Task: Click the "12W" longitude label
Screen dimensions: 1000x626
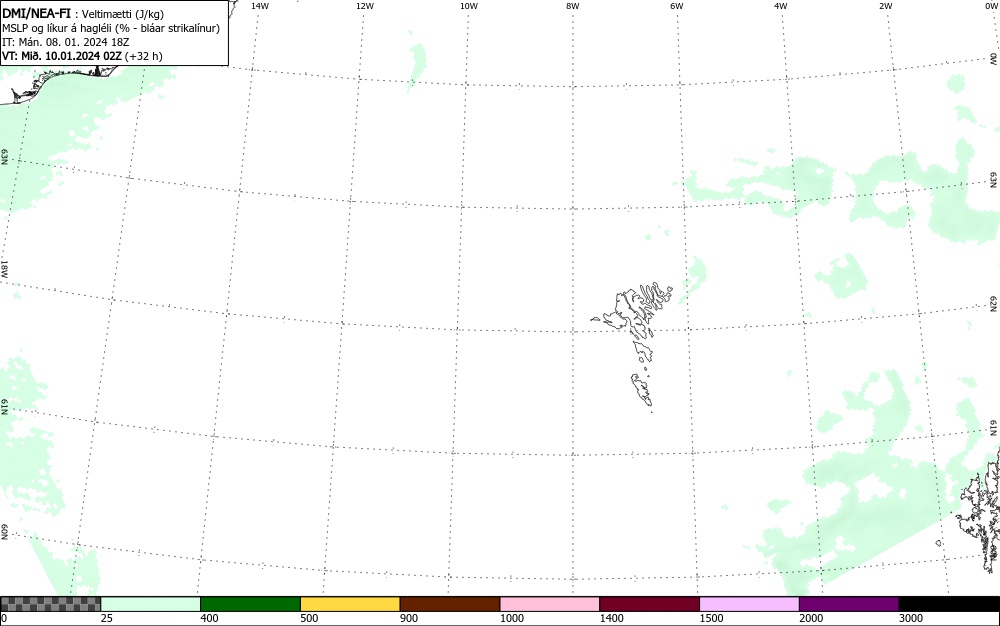Action: (x=365, y=6)
